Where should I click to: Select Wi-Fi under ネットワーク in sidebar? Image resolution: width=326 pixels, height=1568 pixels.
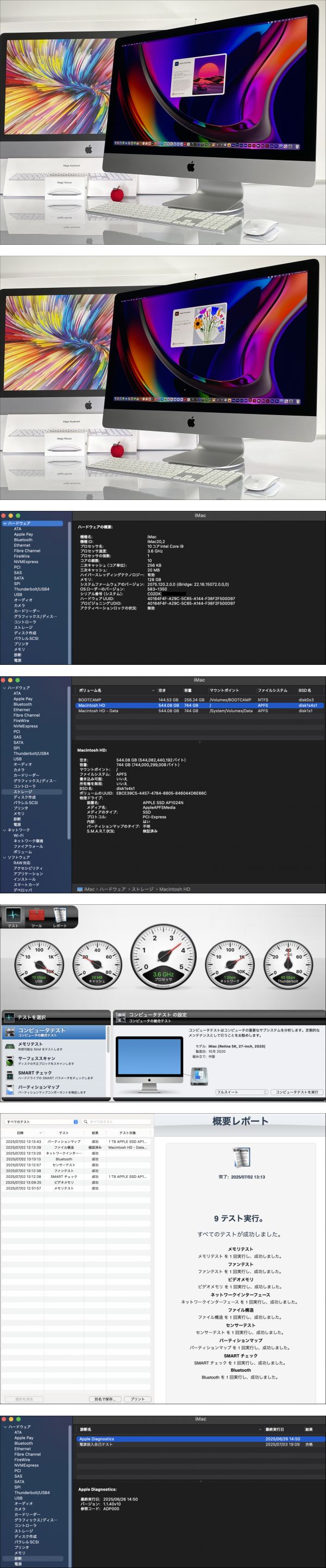[x=19, y=835]
